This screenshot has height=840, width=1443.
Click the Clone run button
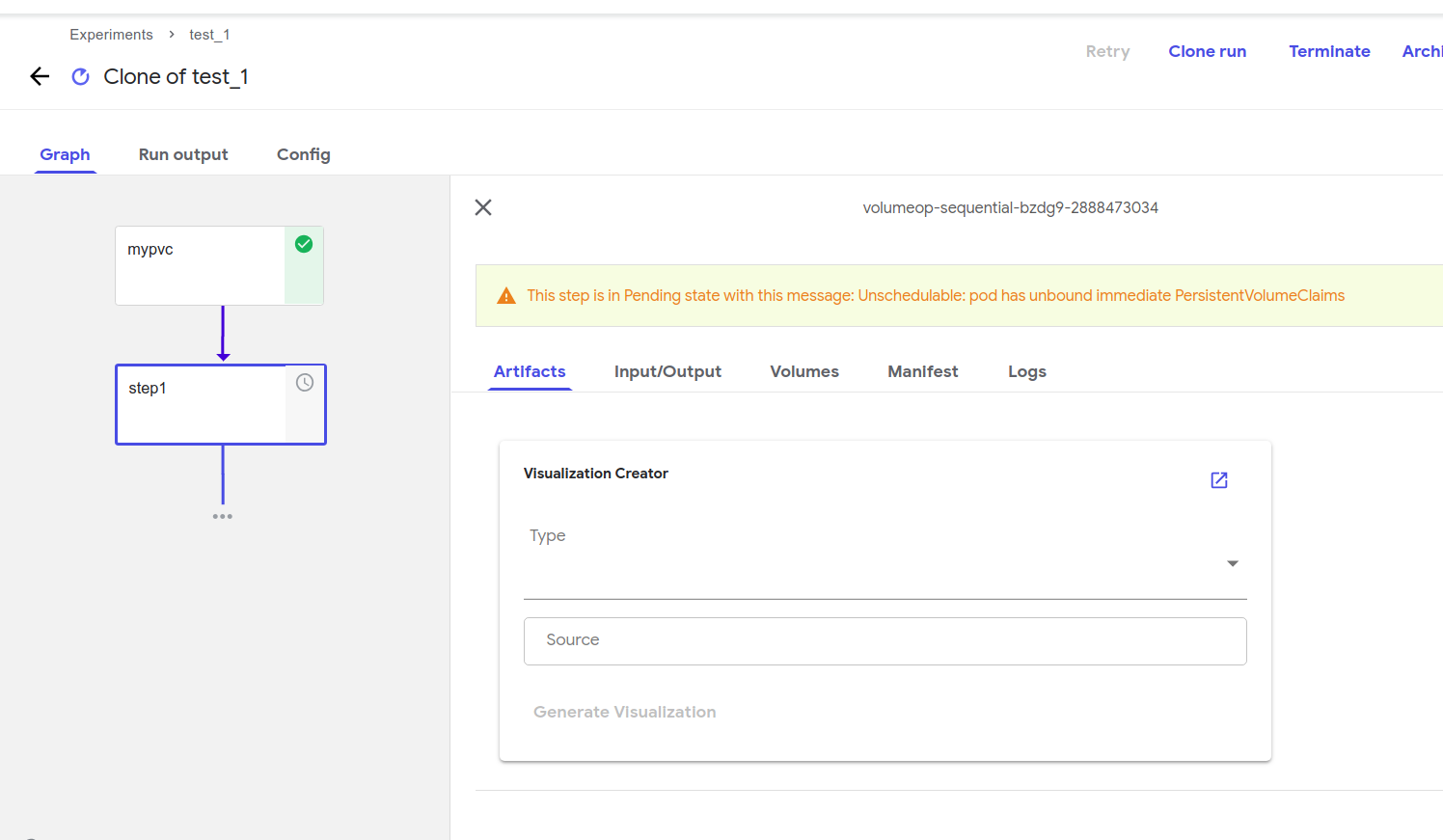point(1207,51)
